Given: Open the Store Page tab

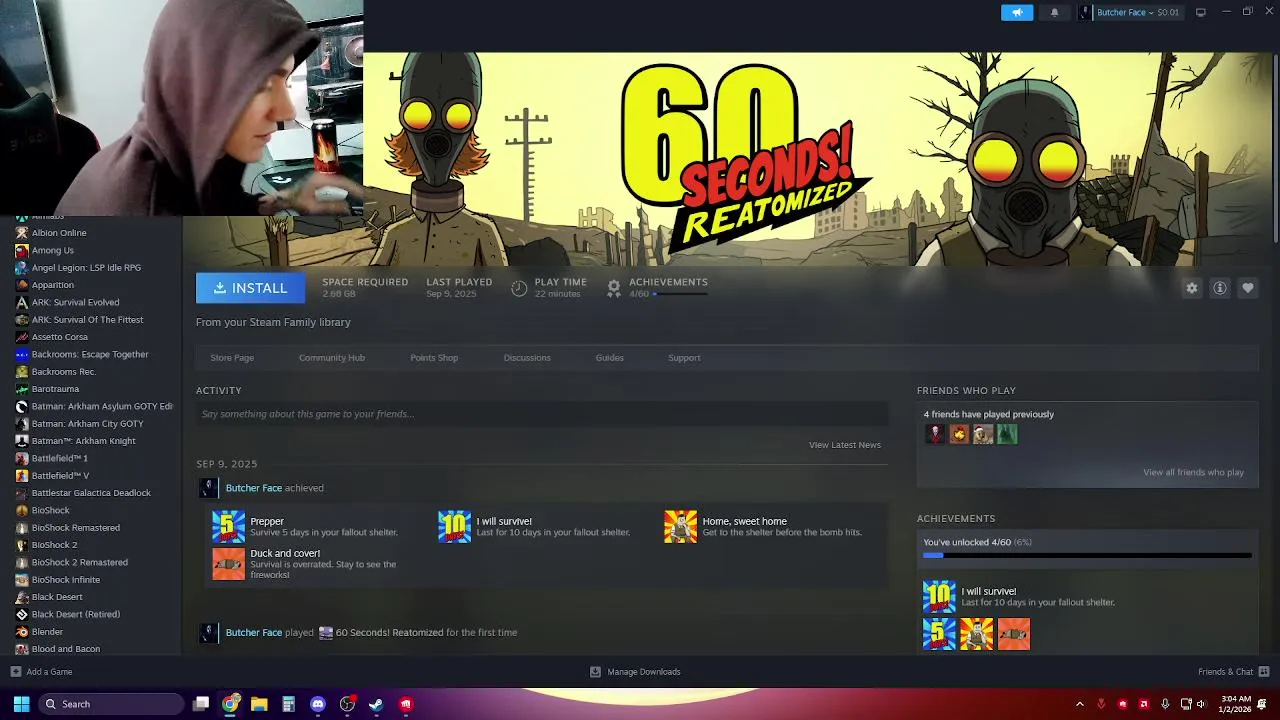Looking at the screenshot, I should coord(232,358).
